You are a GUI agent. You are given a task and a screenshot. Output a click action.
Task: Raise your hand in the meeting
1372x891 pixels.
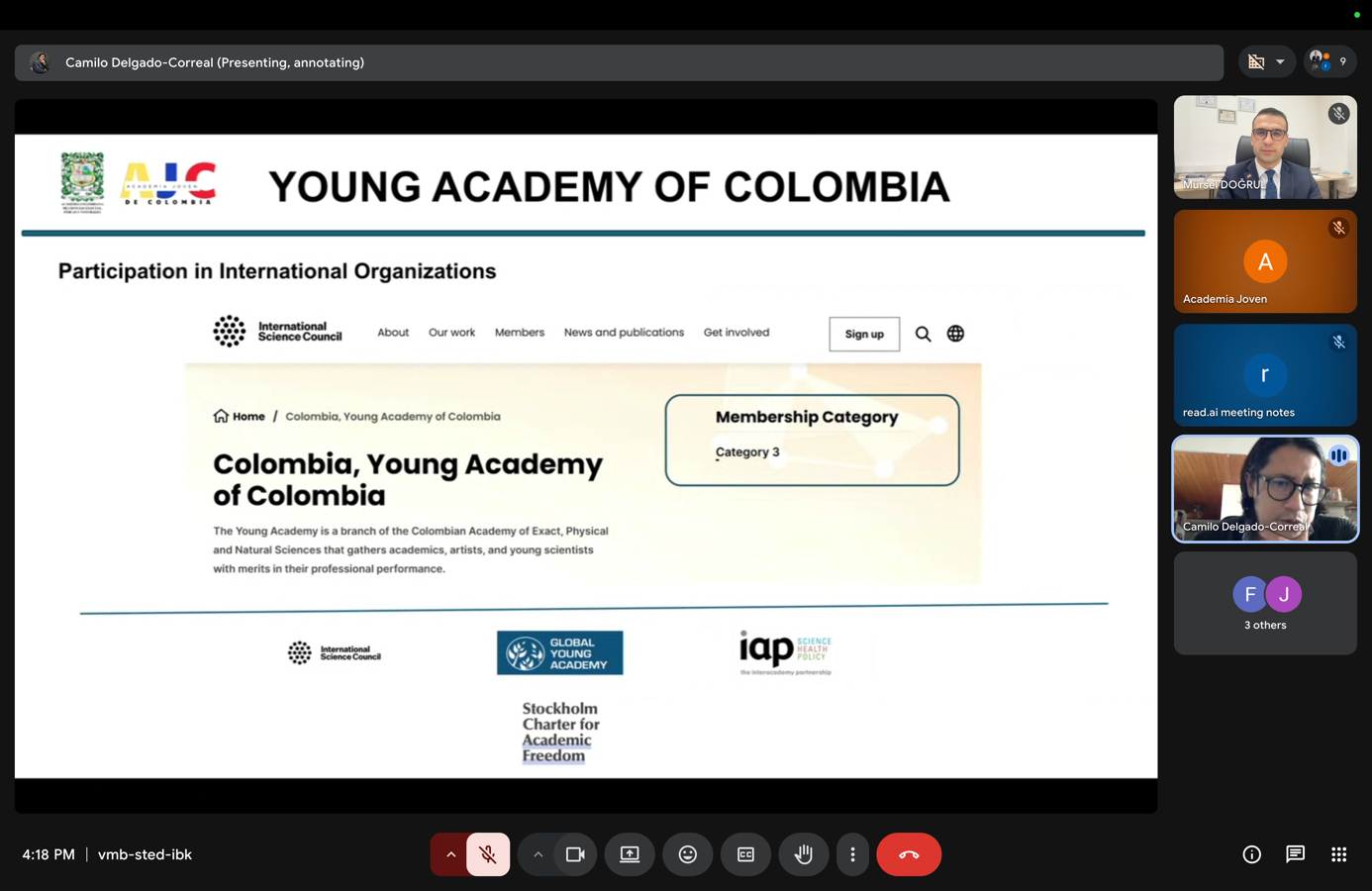point(804,854)
